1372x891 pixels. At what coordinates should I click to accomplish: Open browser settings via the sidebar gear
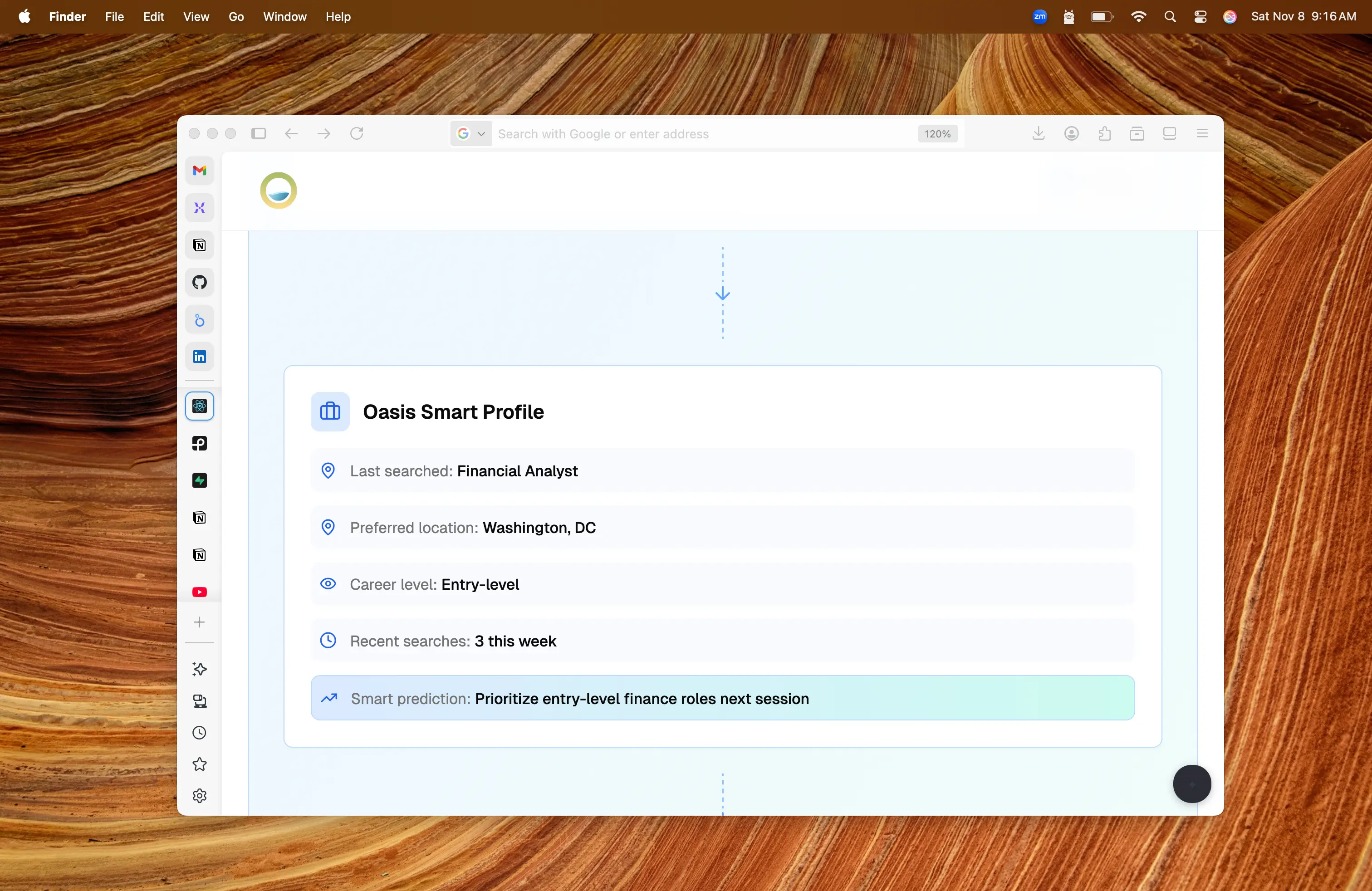200,796
